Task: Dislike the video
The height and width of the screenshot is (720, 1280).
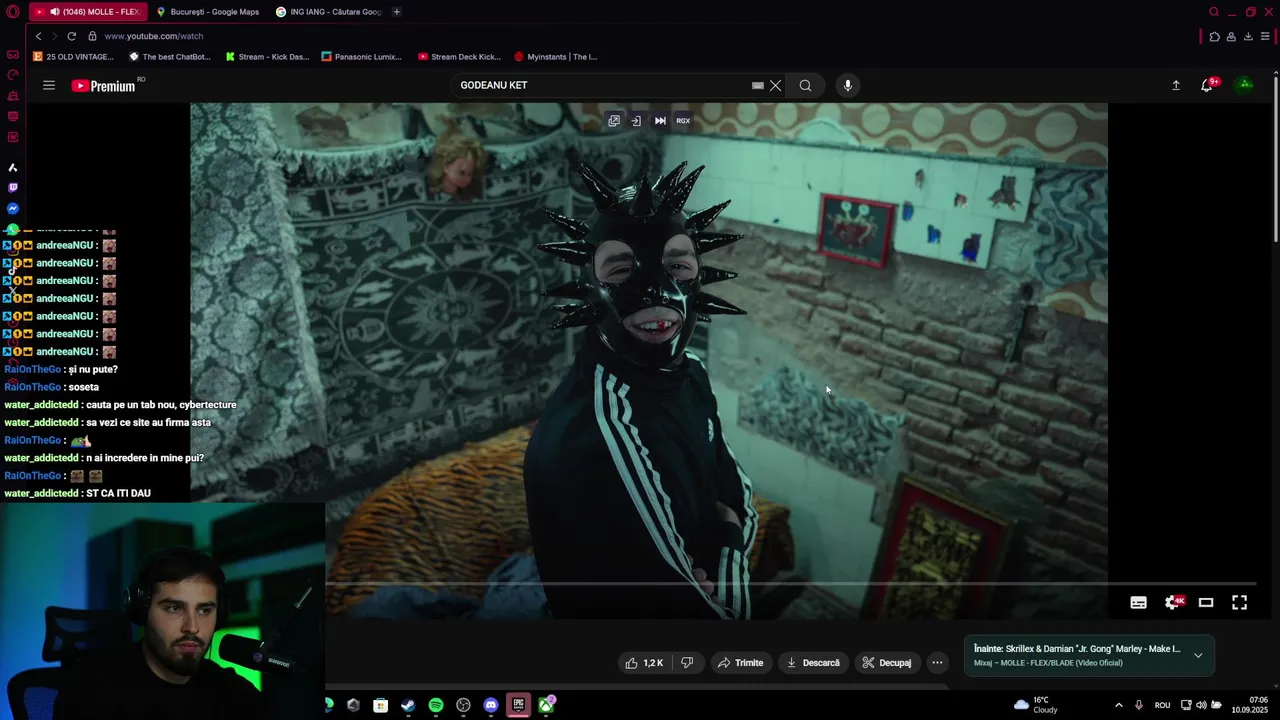Action: [x=687, y=663]
